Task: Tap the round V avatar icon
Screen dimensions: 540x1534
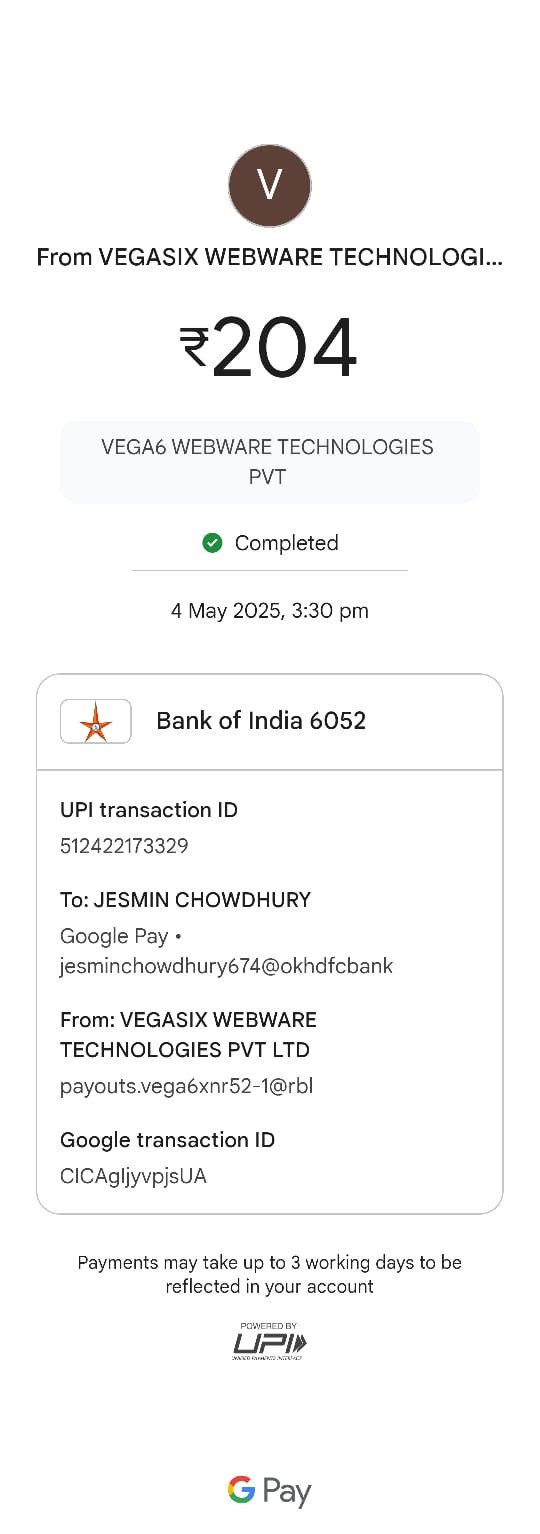Action: (x=270, y=185)
